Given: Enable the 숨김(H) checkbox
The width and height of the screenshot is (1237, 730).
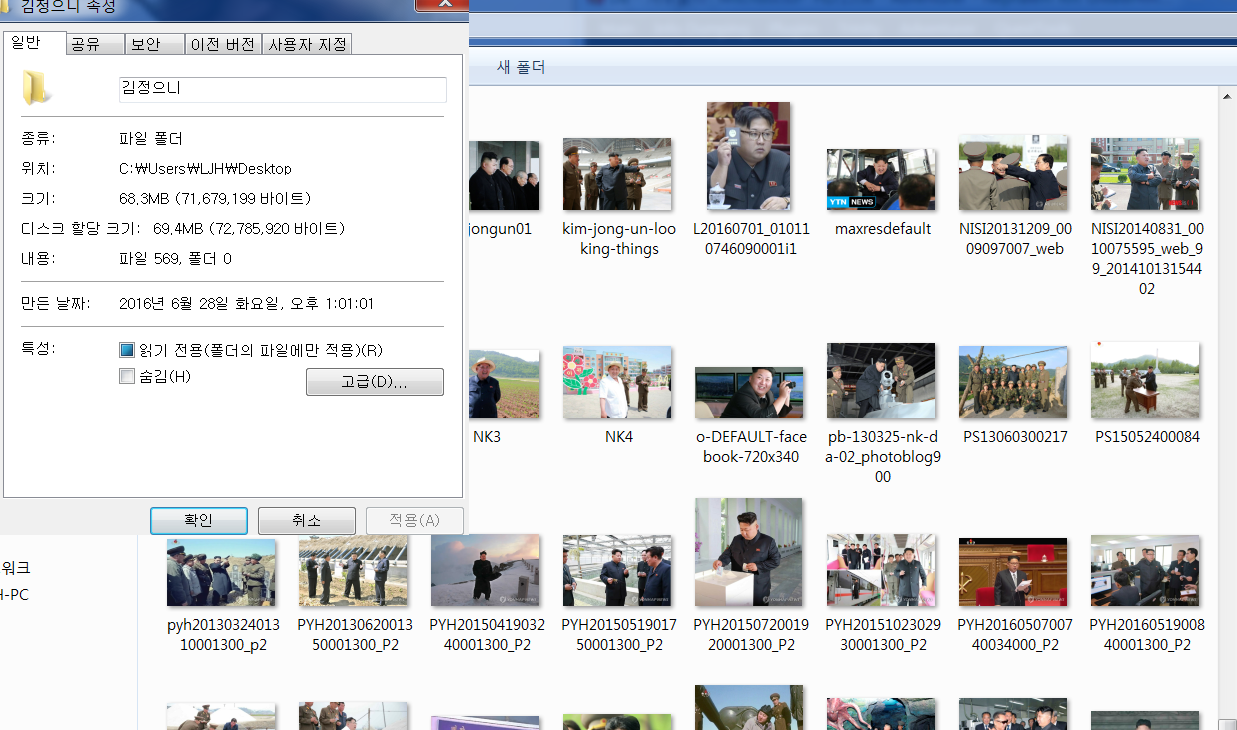Looking at the screenshot, I should [x=127, y=376].
